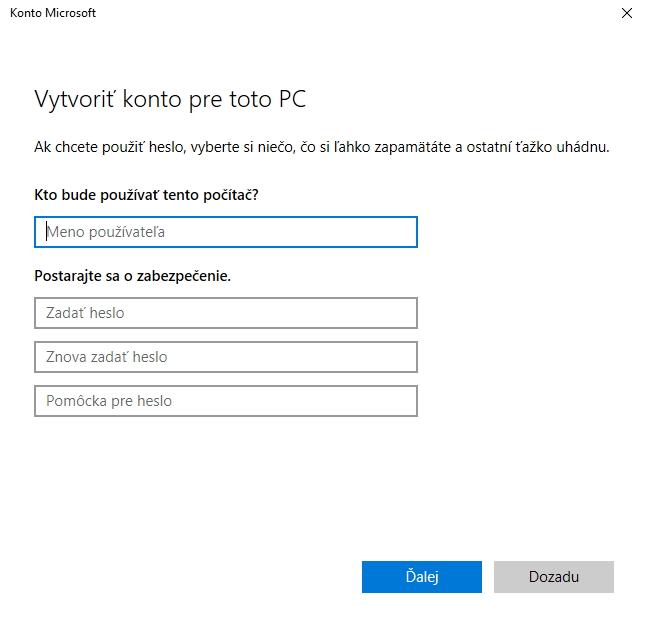
Task: Activate the password hint text box
Action: tap(225, 401)
